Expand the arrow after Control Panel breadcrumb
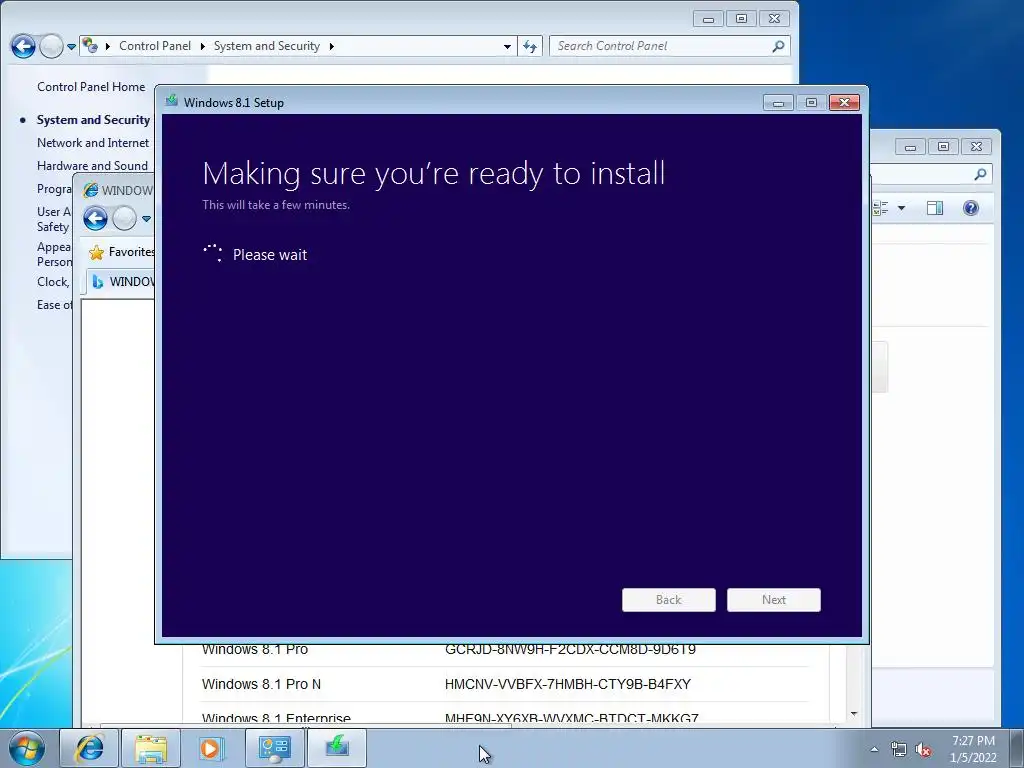This screenshot has height=768, width=1024. pos(202,46)
